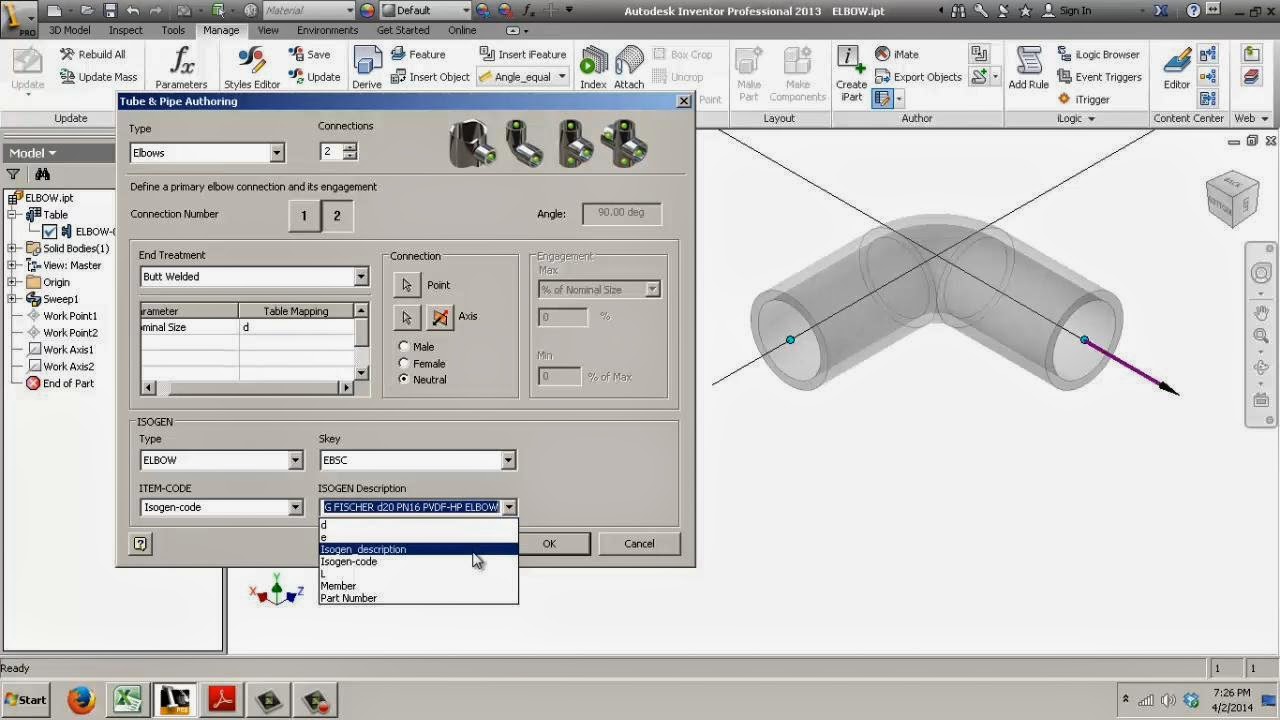Click the Add Rule iLogic tool
The height and width of the screenshot is (720, 1280).
pos(1028,68)
